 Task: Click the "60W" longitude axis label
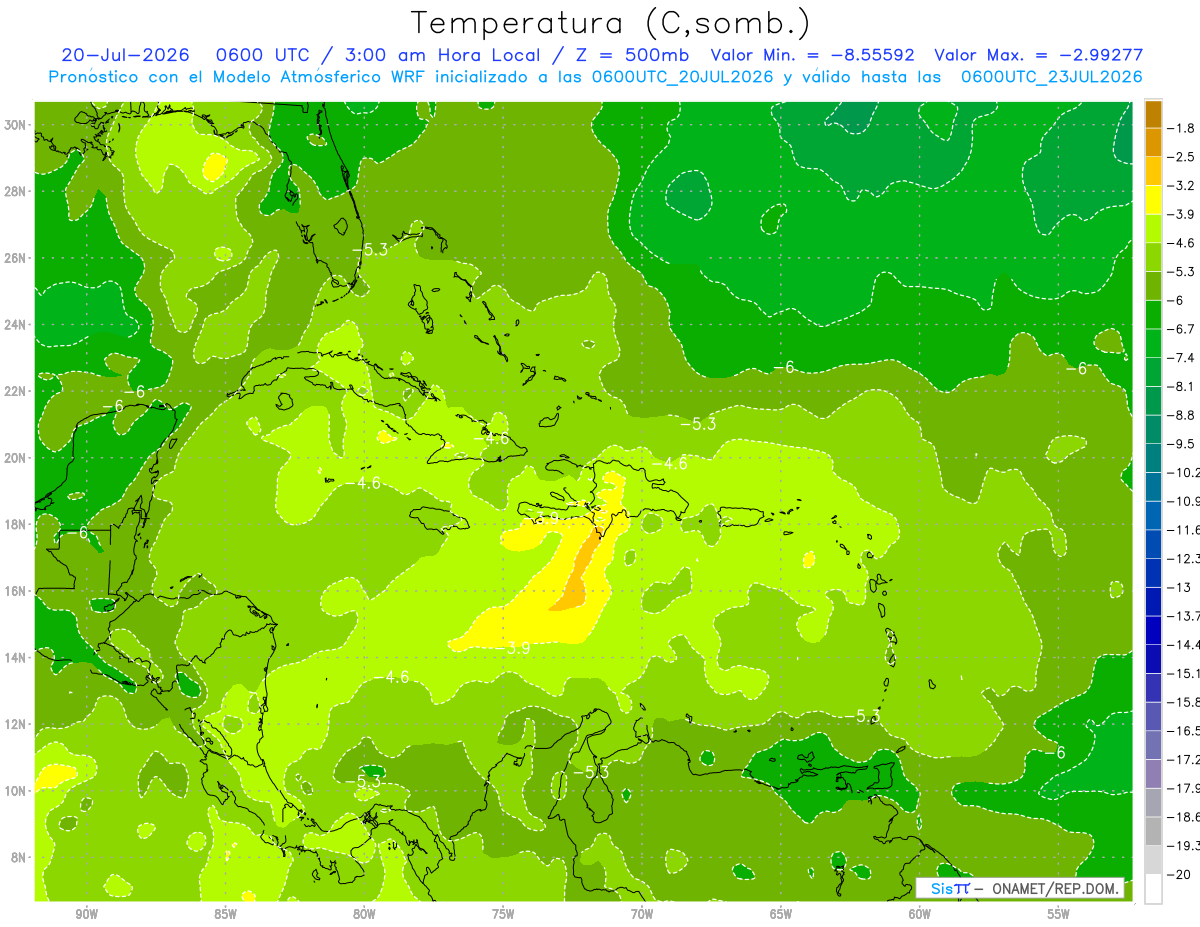click(x=920, y=914)
